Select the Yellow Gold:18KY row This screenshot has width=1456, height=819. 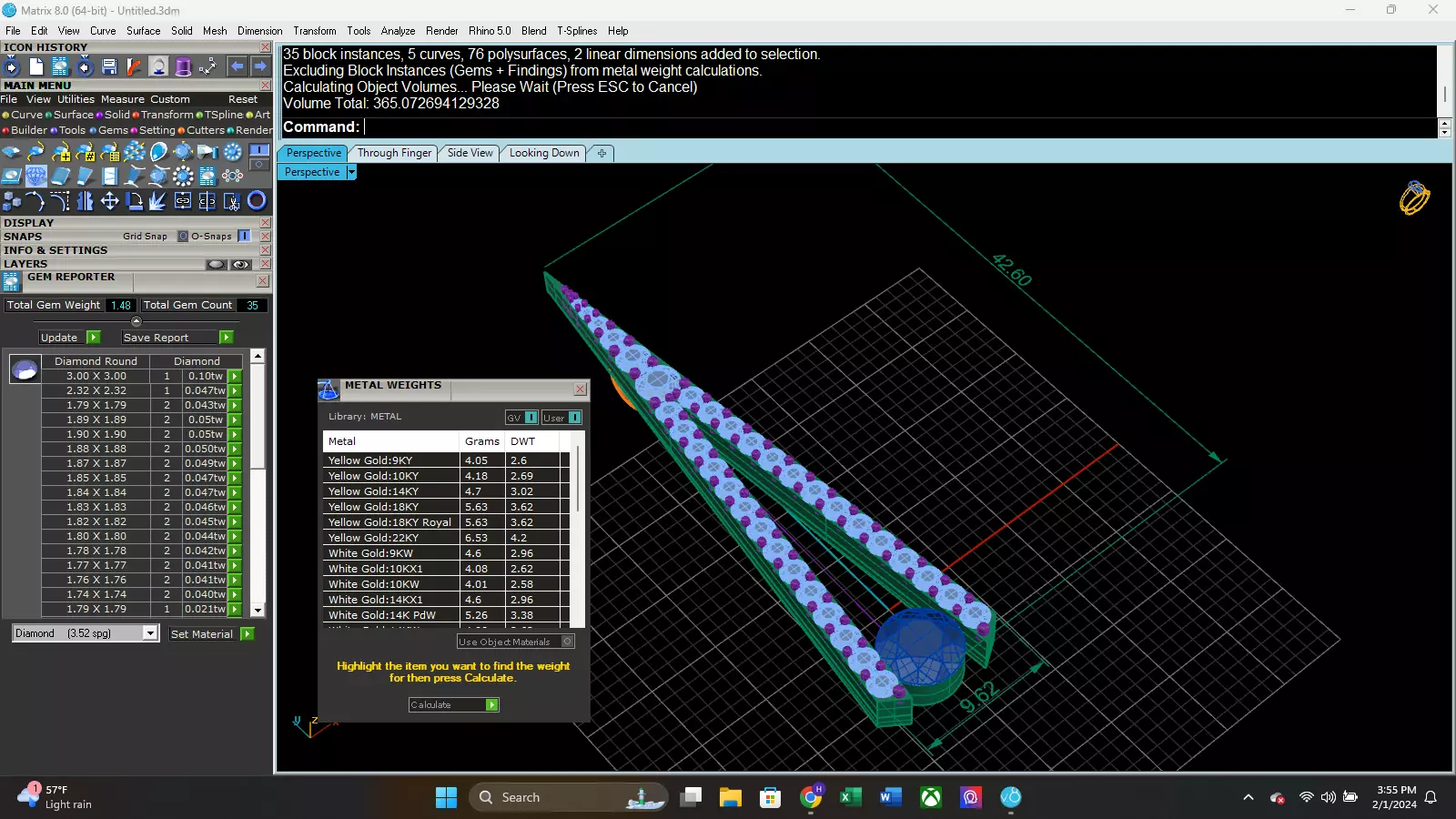click(446, 507)
